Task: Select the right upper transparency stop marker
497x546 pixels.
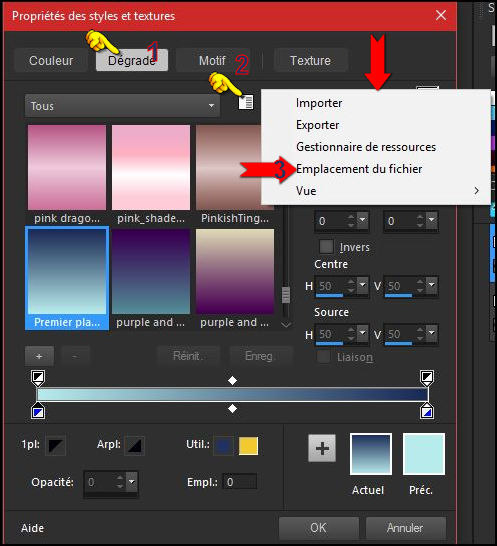Action: click(x=427, y=377)
